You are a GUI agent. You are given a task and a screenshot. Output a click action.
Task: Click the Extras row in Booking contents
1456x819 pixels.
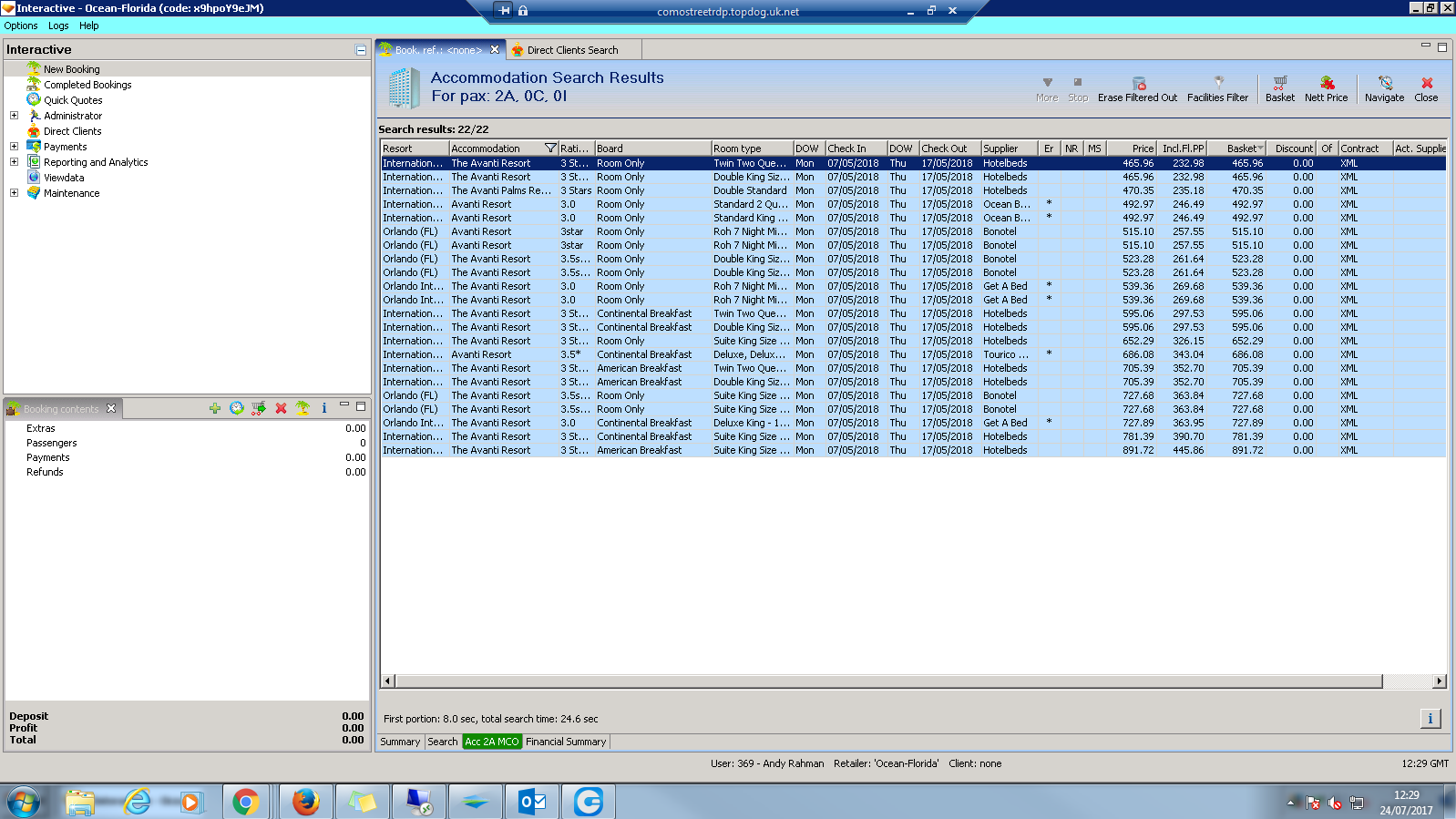[x=187, y=428]
